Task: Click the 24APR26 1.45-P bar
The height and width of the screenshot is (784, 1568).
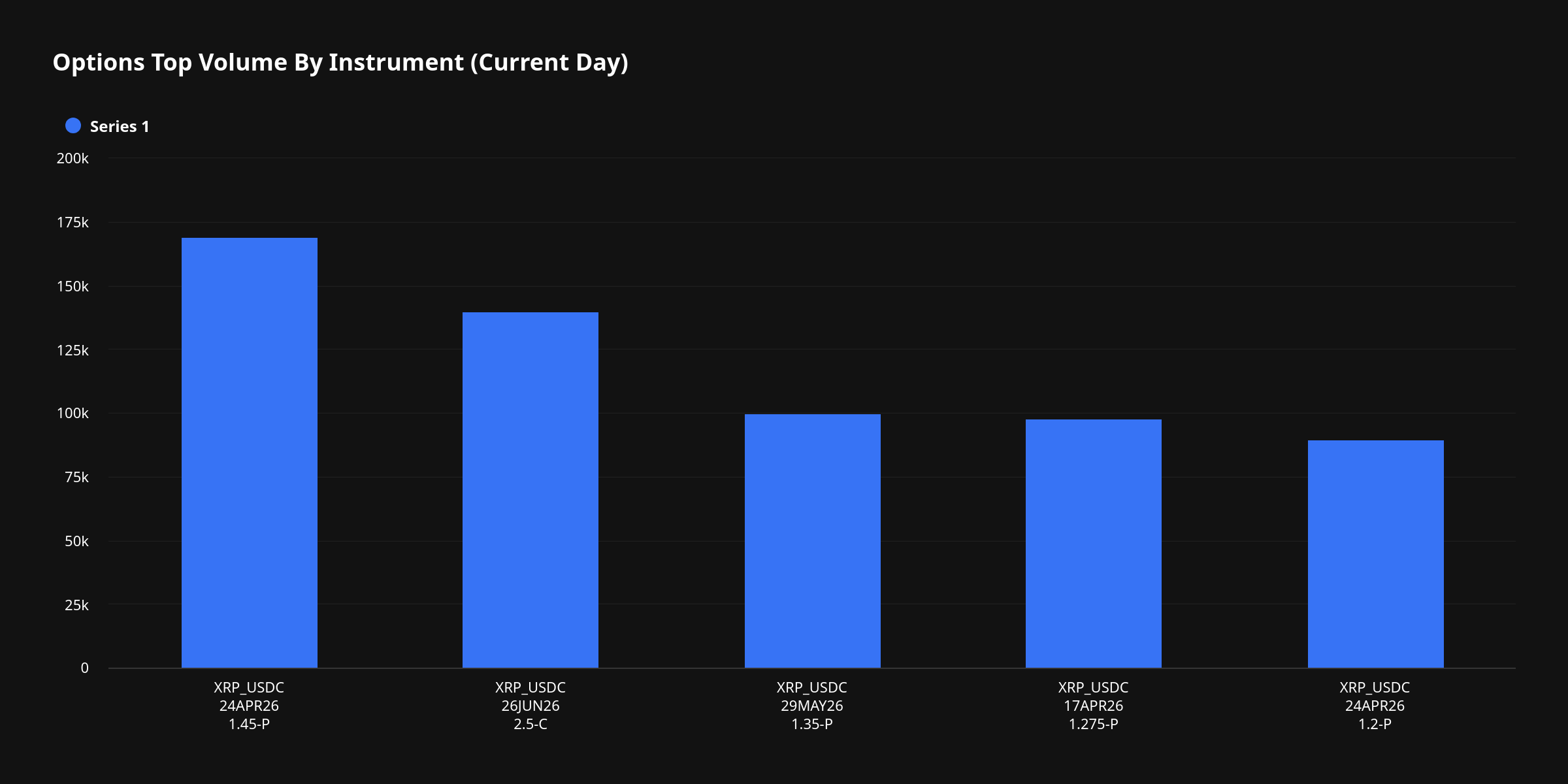Action: click(x=249, y=452)
